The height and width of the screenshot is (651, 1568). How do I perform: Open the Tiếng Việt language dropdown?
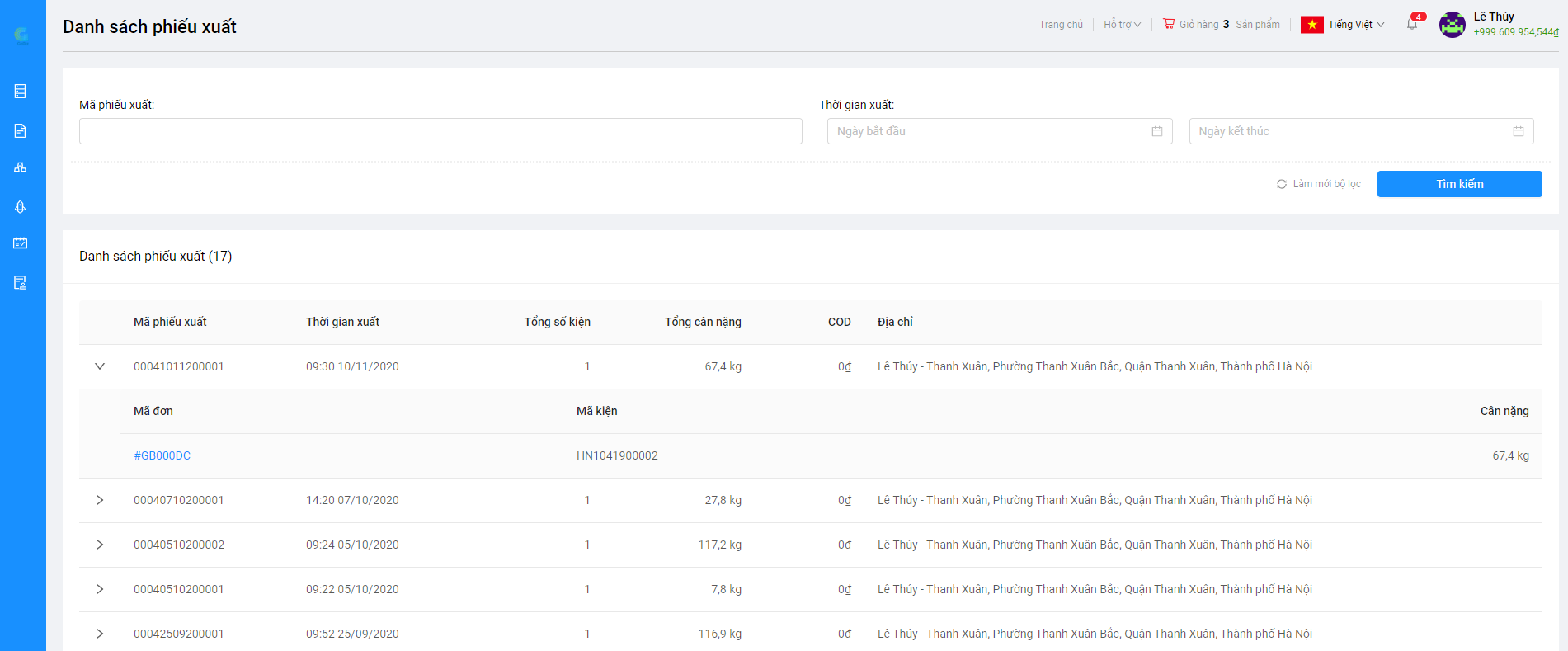[x=1343, y=24]
